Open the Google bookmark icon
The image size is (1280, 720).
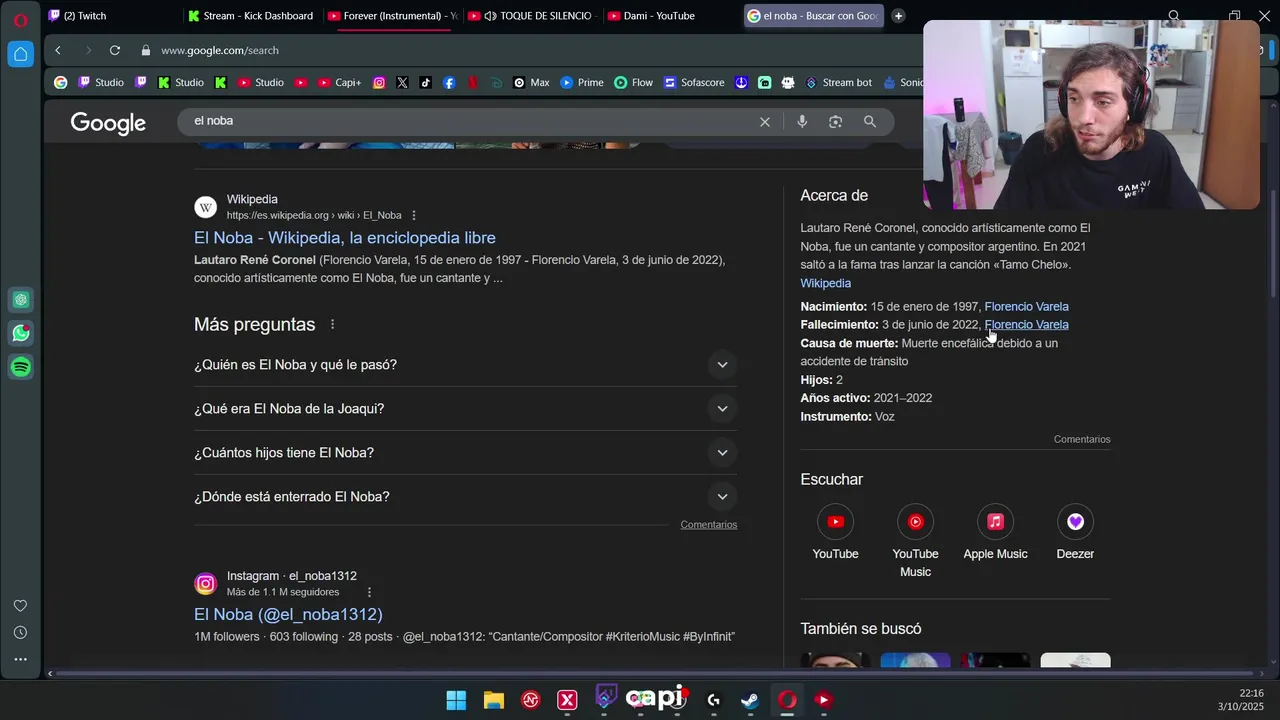pos(61,83)
